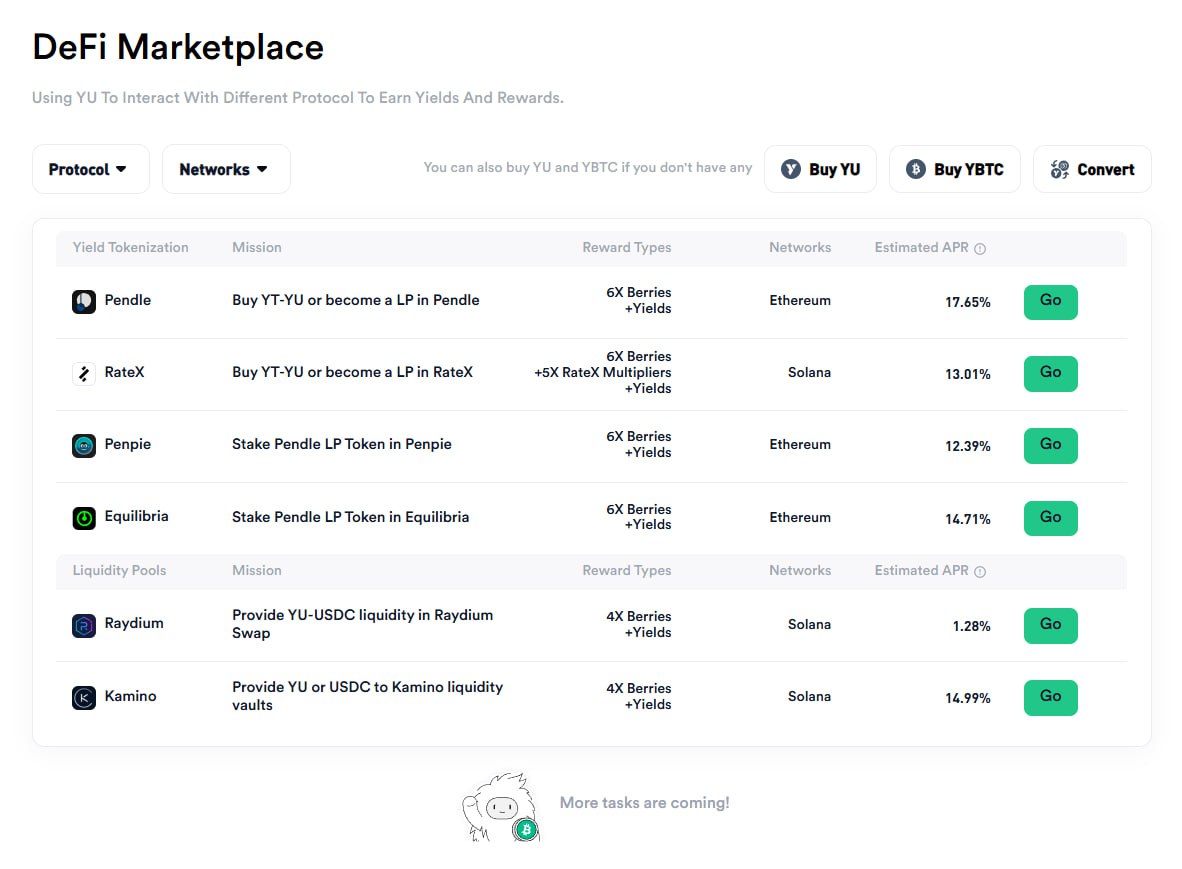Open the Protocol filter dropdown
This screenshot has height=869, width=1182.
click(x=90, y=169)
